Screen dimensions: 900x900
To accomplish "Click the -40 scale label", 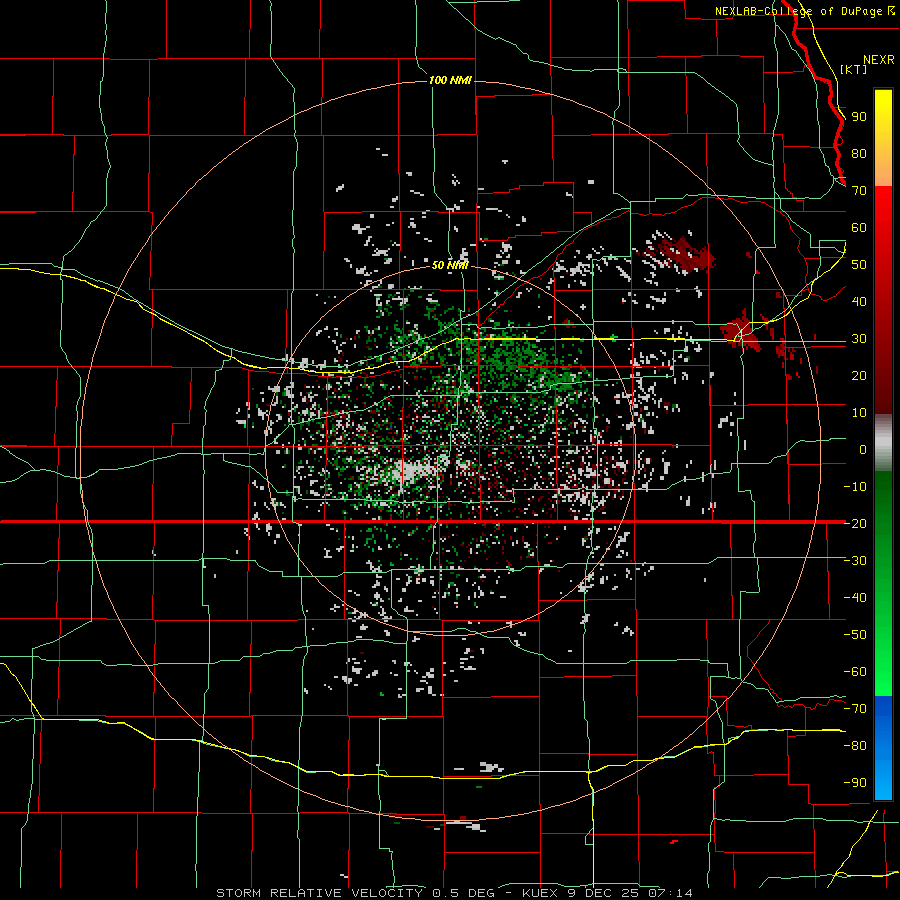I will click(x=855, y=598).
